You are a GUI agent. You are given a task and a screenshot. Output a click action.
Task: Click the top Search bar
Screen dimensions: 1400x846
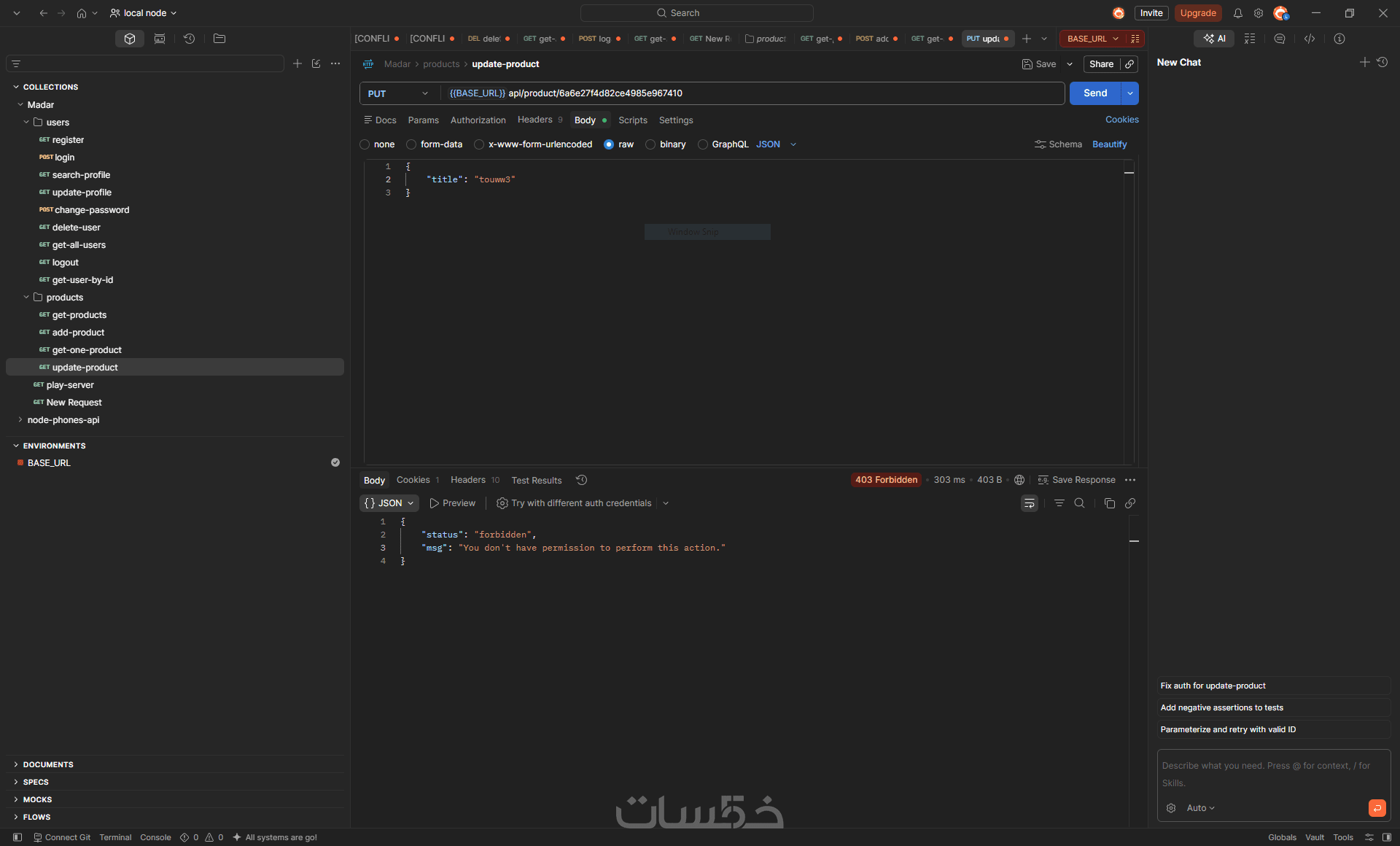click(696, 13)
